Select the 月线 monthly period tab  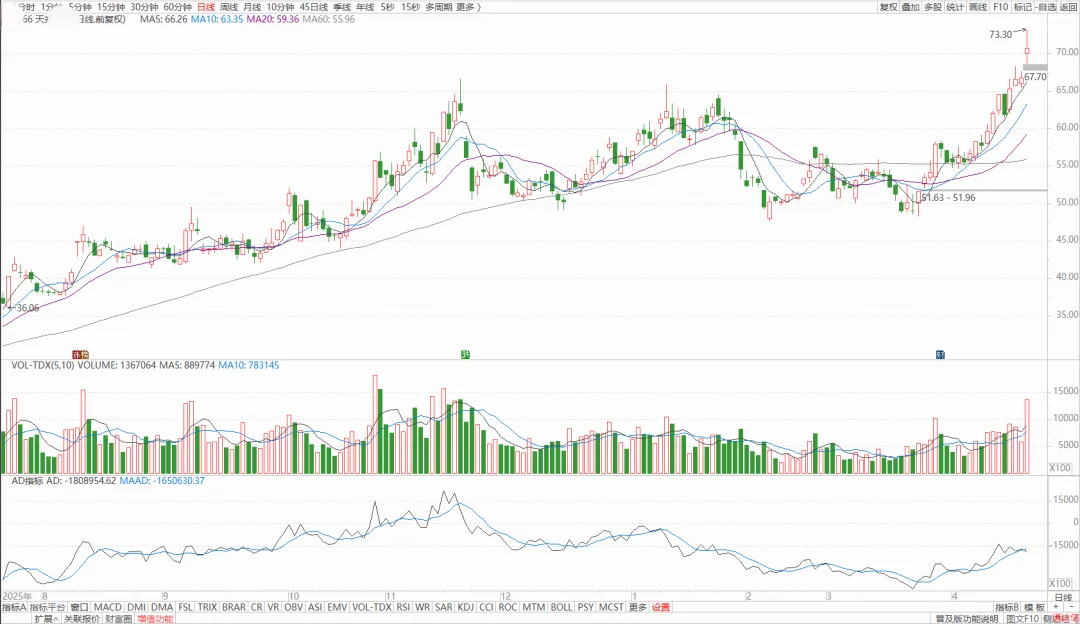252,7
